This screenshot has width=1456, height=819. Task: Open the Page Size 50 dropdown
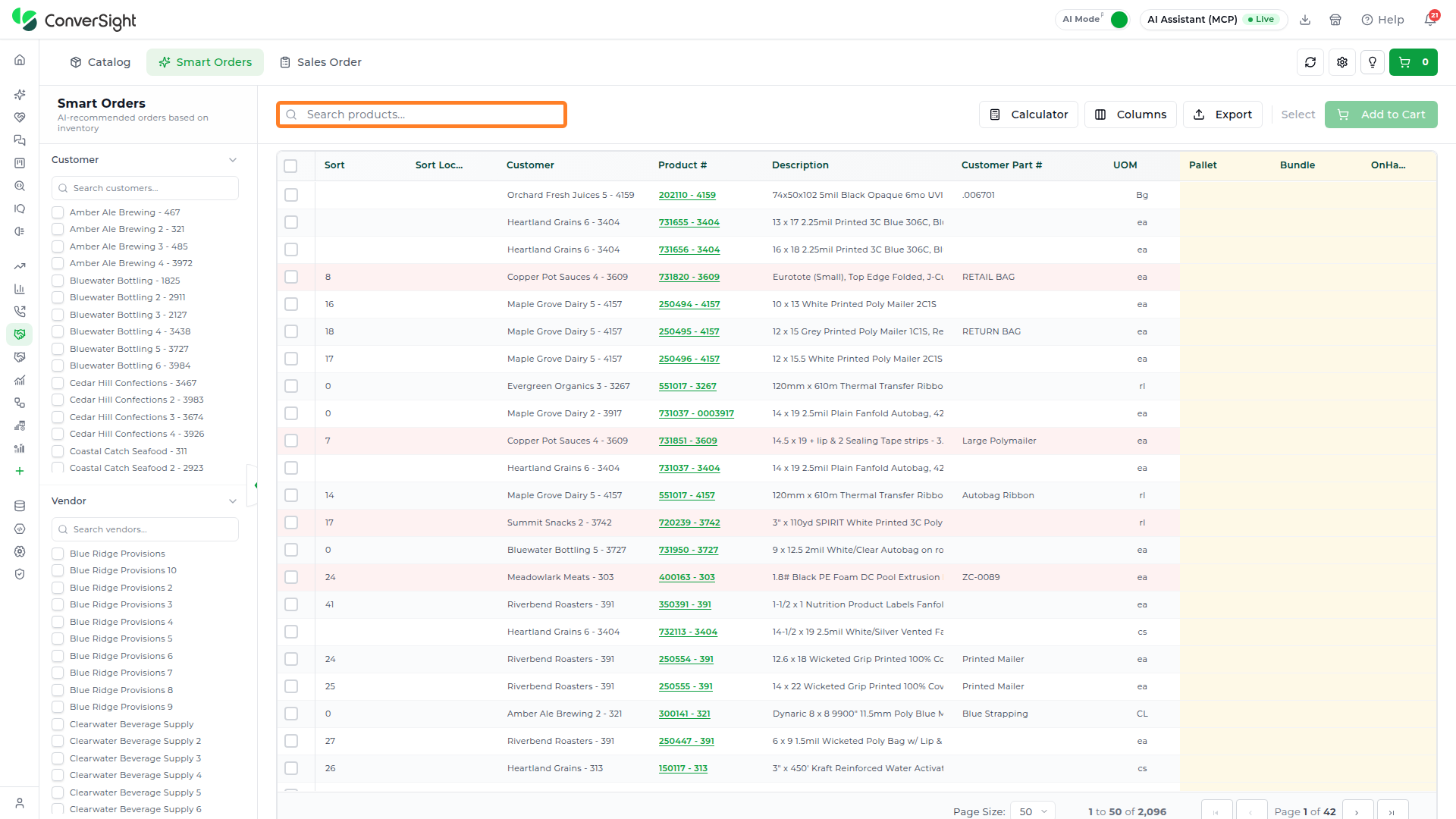(x=1033, y=811)
